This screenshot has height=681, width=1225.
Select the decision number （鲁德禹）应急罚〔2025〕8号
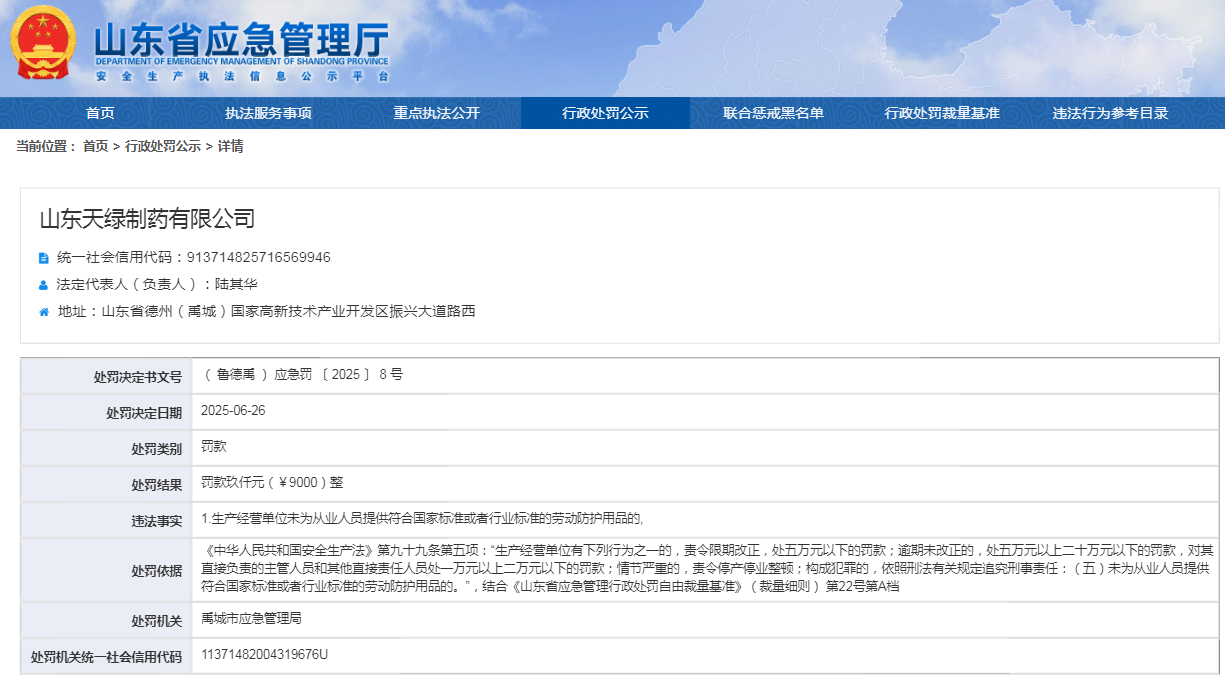tap(302, 375)
